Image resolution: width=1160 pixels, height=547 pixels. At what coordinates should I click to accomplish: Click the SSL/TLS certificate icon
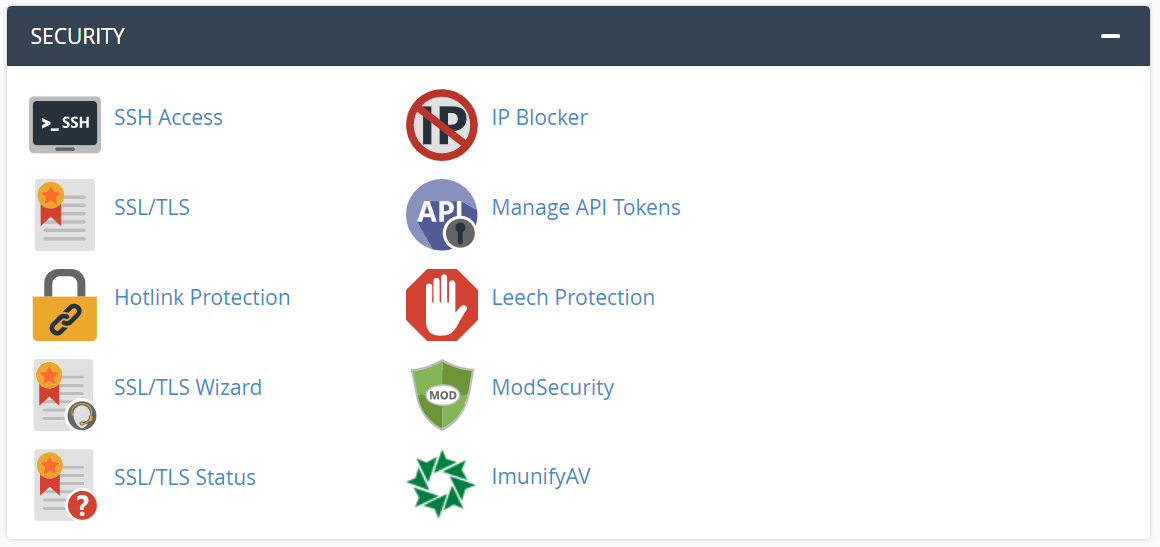pos(65,214)
